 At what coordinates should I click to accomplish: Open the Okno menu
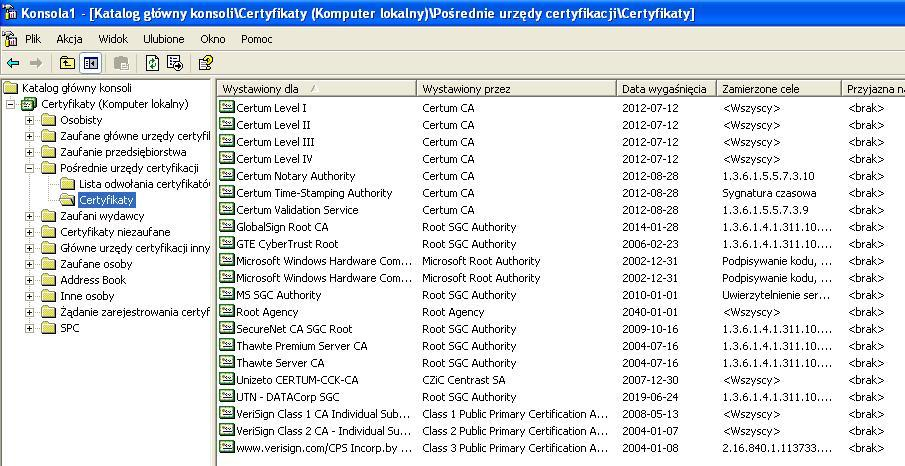pos(212,39)
